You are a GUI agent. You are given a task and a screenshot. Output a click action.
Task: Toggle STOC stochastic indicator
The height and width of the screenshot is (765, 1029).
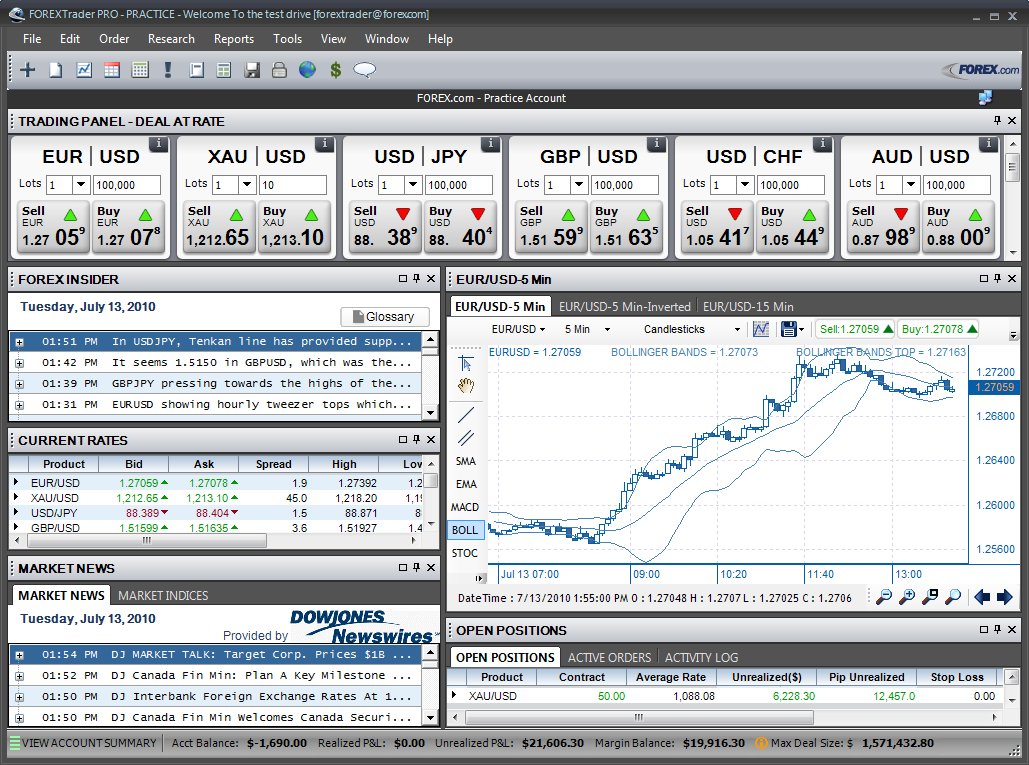coord(465,553)
